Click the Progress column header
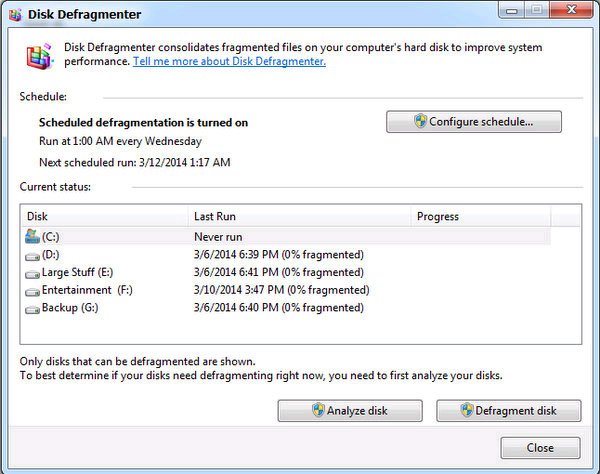 point(481,217)
